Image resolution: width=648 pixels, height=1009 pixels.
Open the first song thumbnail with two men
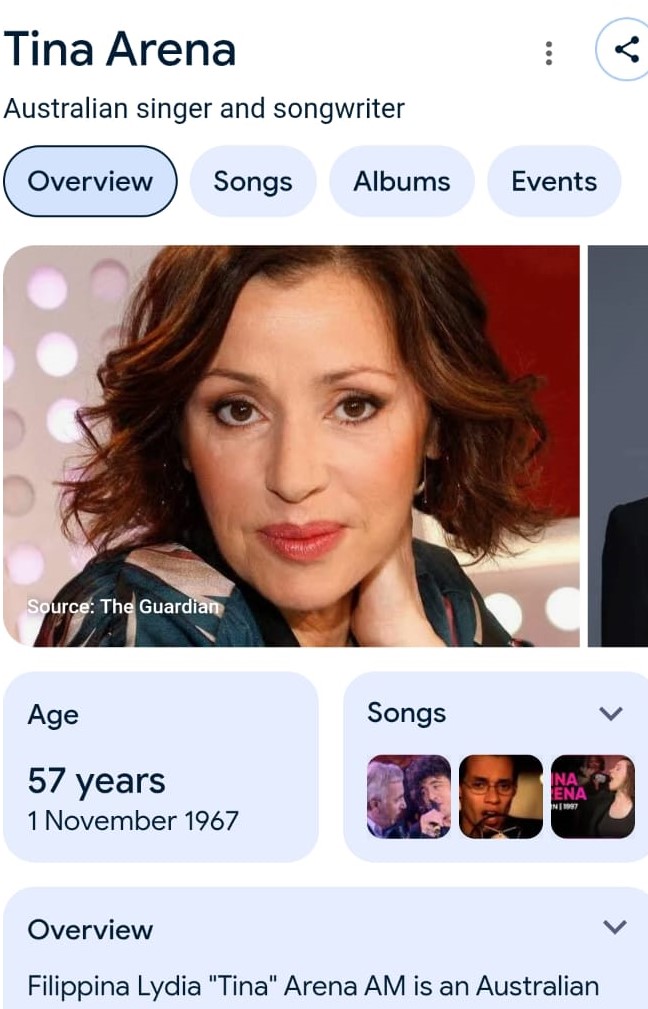[409, 796]
